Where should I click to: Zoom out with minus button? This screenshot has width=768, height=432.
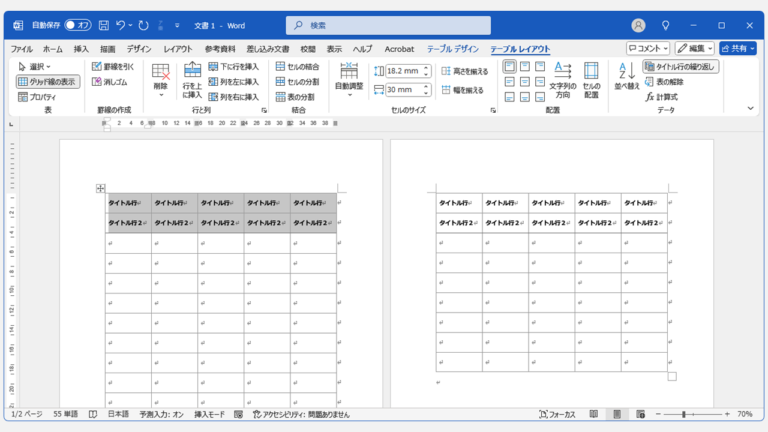click(x=658, y=414)
